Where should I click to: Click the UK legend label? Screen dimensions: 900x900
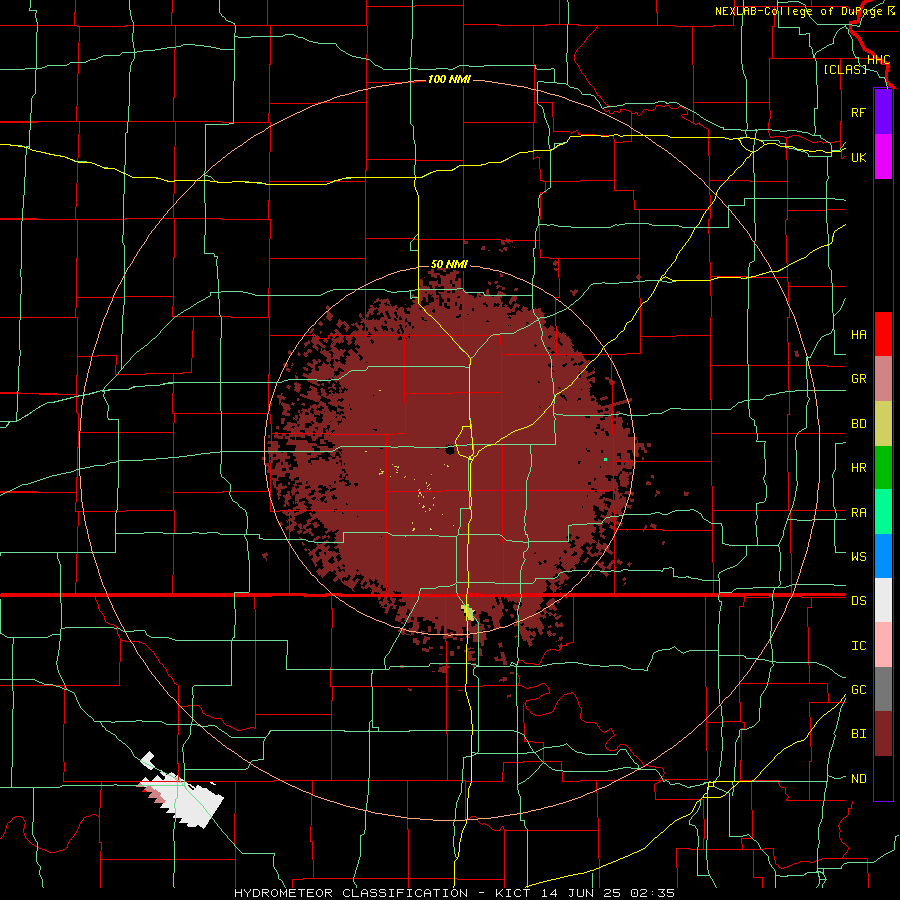(x=858, y=157)
